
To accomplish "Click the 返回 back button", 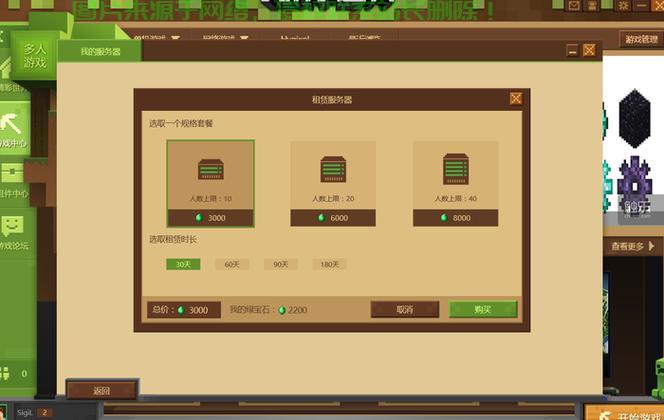I will [102, 390].
